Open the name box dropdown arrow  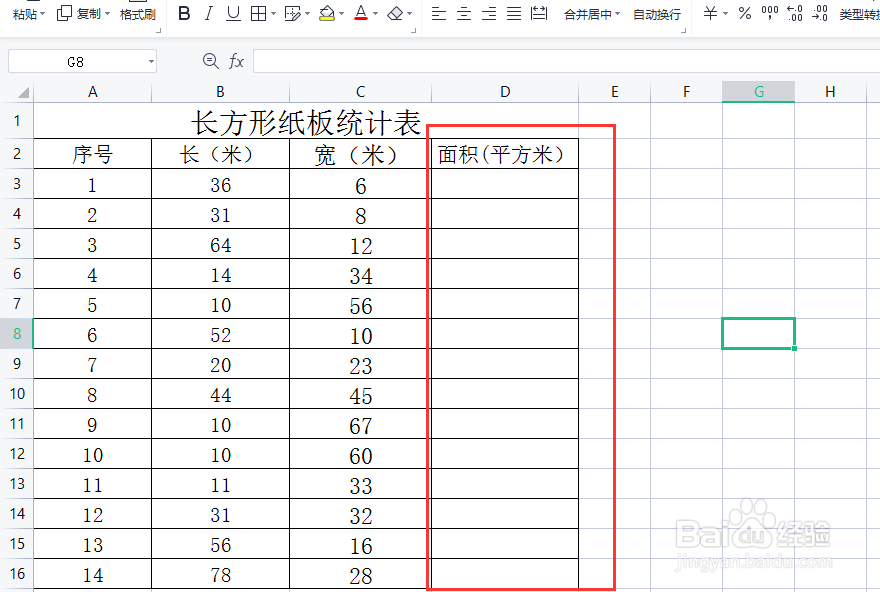click(x=151, y=61)
